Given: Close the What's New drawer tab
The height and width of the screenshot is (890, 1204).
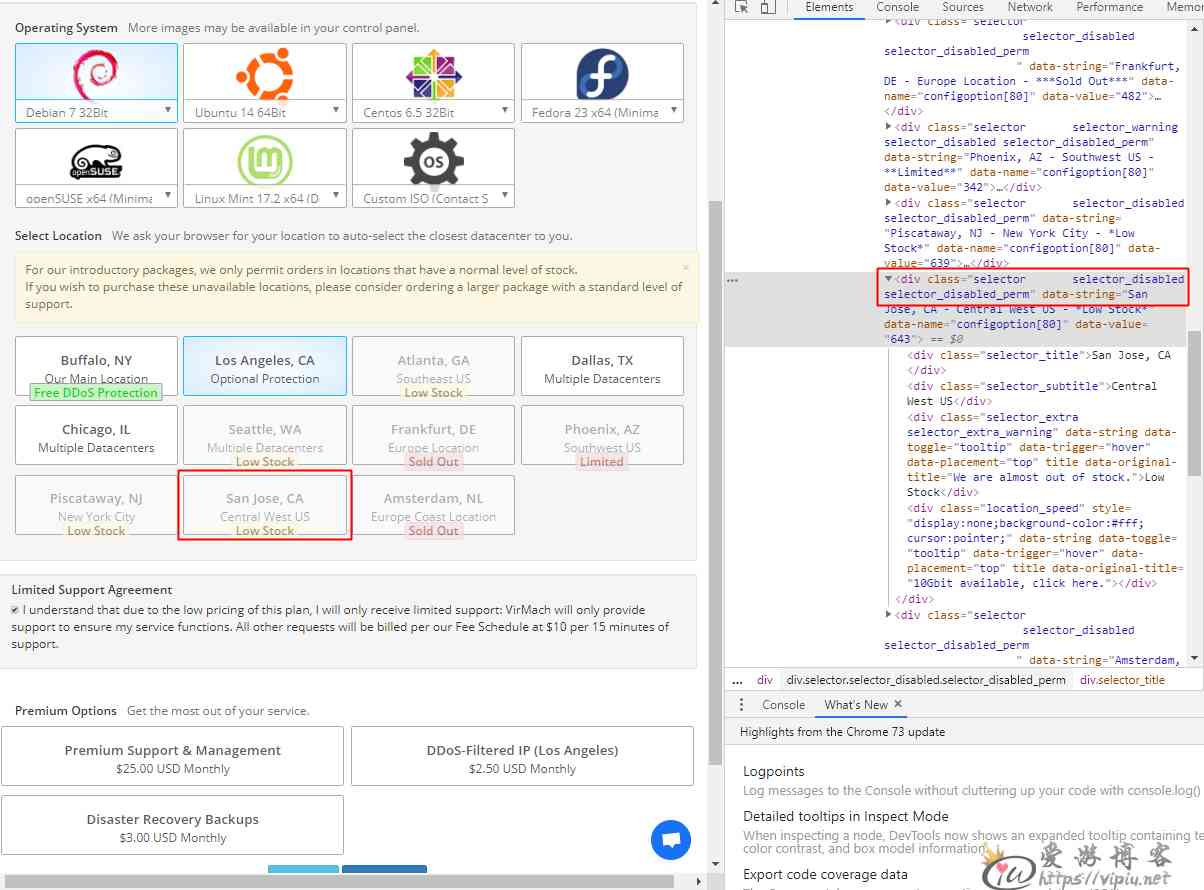Looking at the screenshot, I should coord(898,704).
